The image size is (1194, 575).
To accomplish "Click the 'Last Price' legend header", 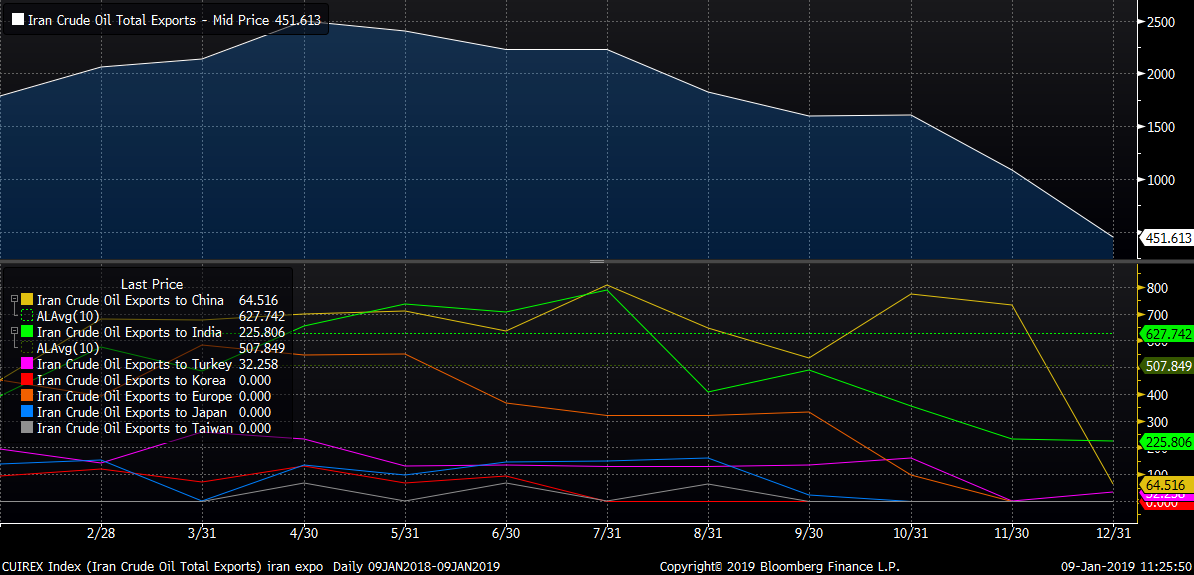I will click(152, 284).
